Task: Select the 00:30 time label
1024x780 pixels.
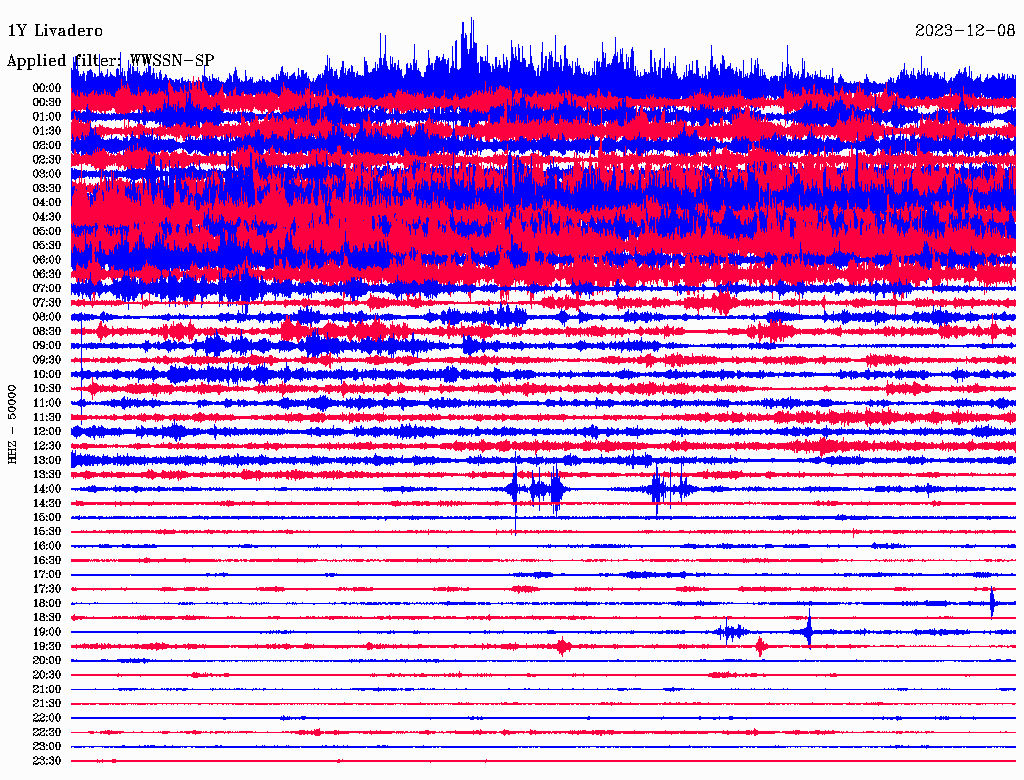Action: pyautogui.click(x=46, y=103)
